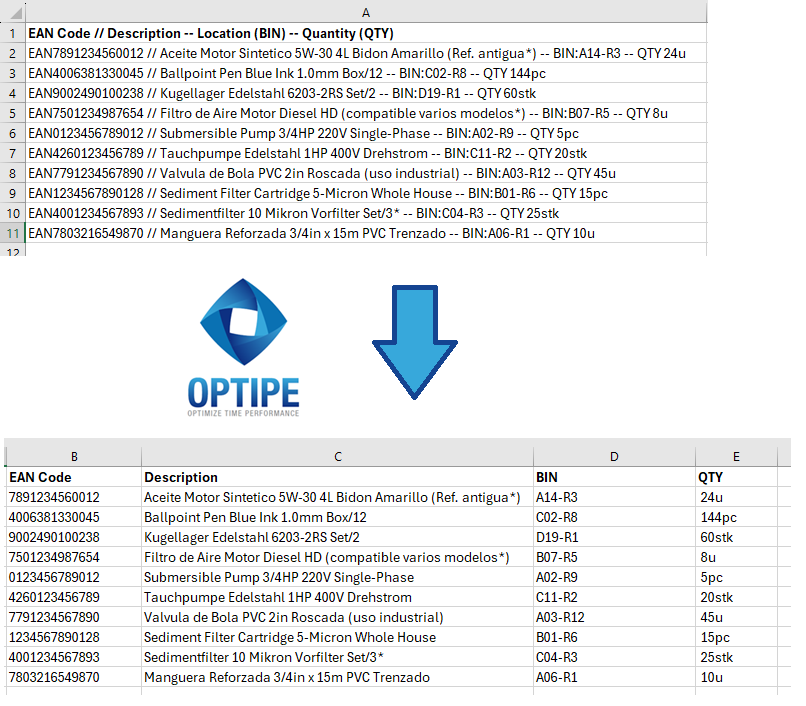The width and height of the screenshot is (806, 706).
Task: Click raw row for Kugellager Edelstahl 6203-2RS
Action: [x=366, y=94]
